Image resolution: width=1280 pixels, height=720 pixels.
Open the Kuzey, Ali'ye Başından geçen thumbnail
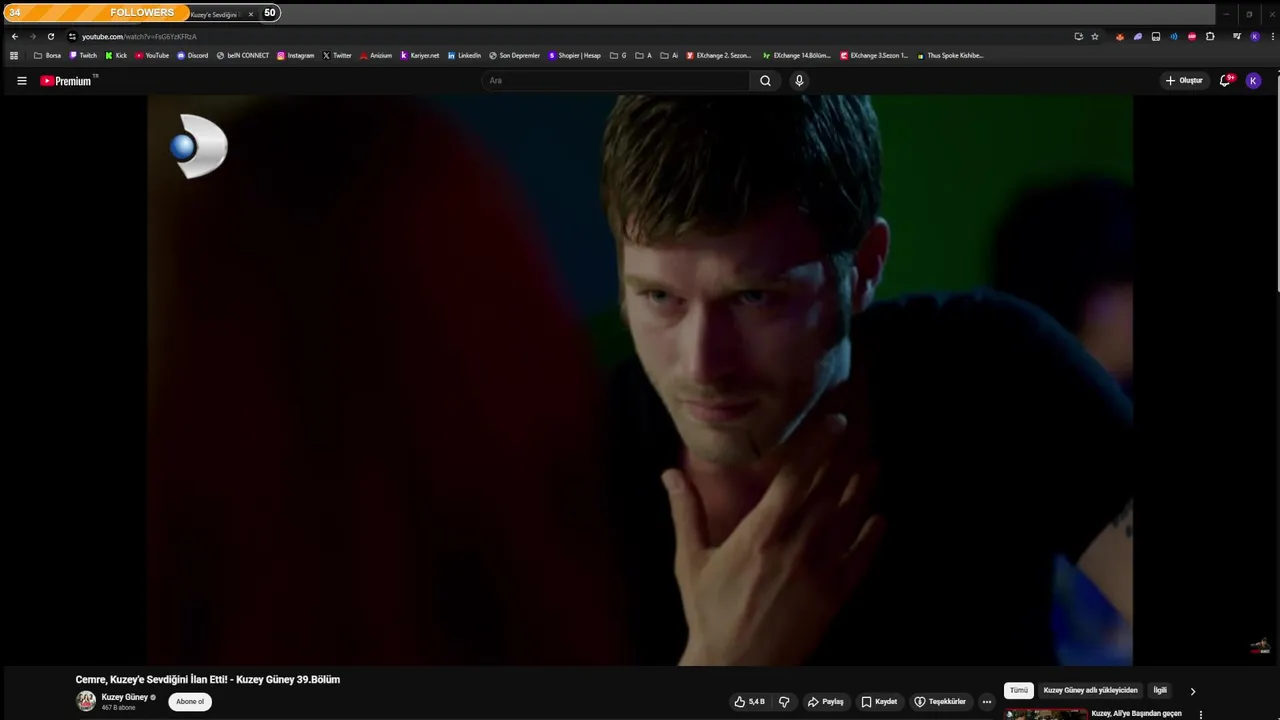coord(1046,714)
